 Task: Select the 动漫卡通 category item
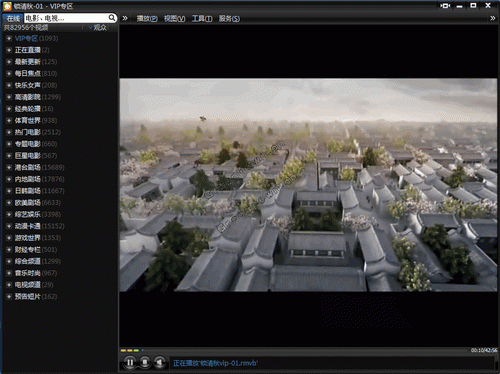click(x=28, y=226)
